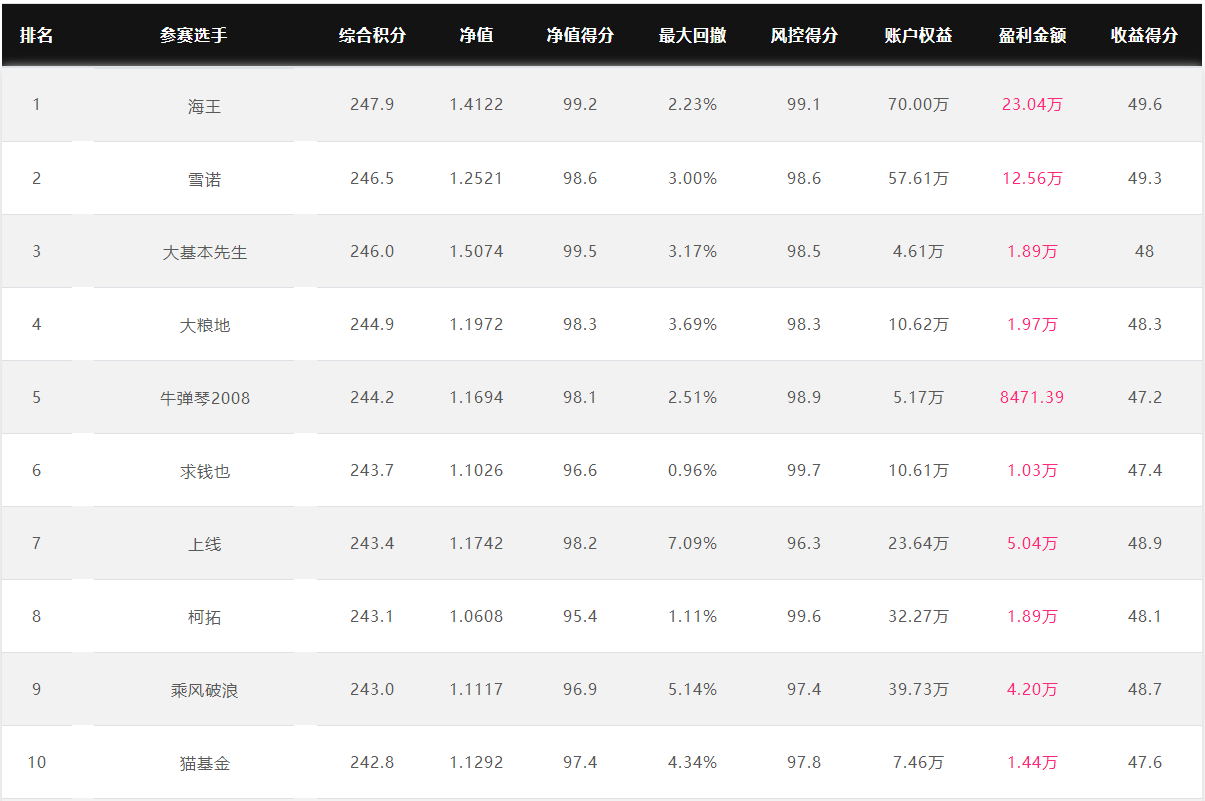Select contestant 牛弹琴2008
This screenshot has height=801, width=1205.
pos(204,398)
